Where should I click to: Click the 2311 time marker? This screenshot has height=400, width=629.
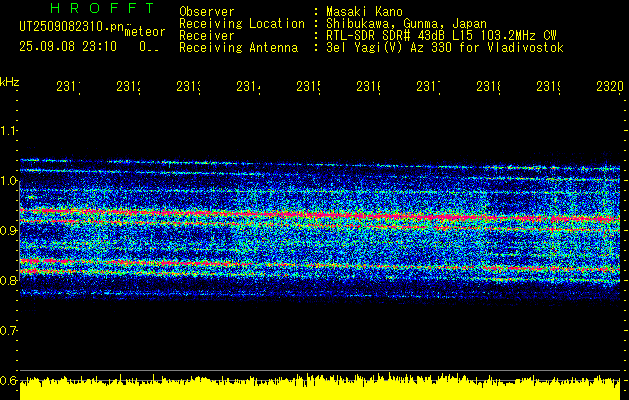[68, 87]
